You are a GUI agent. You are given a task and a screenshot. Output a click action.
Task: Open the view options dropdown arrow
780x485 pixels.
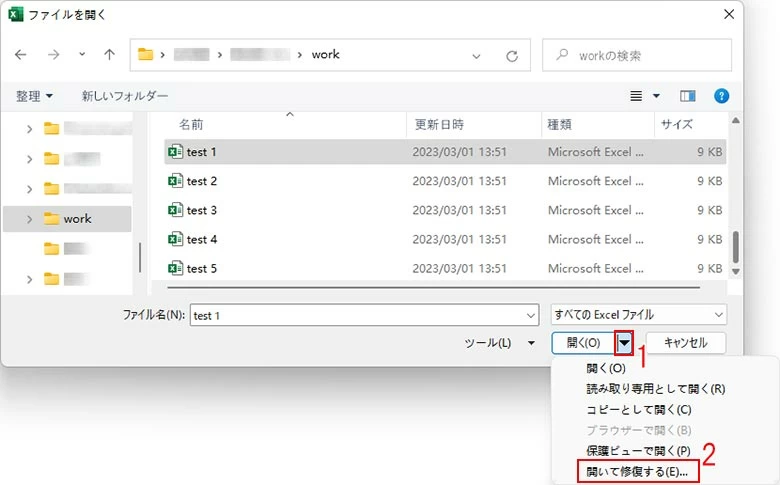[x=656, y=96]
